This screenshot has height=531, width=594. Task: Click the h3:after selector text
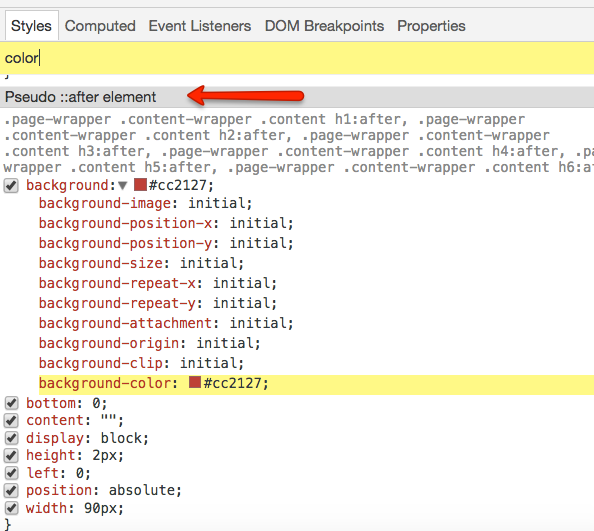coord(111,151)
